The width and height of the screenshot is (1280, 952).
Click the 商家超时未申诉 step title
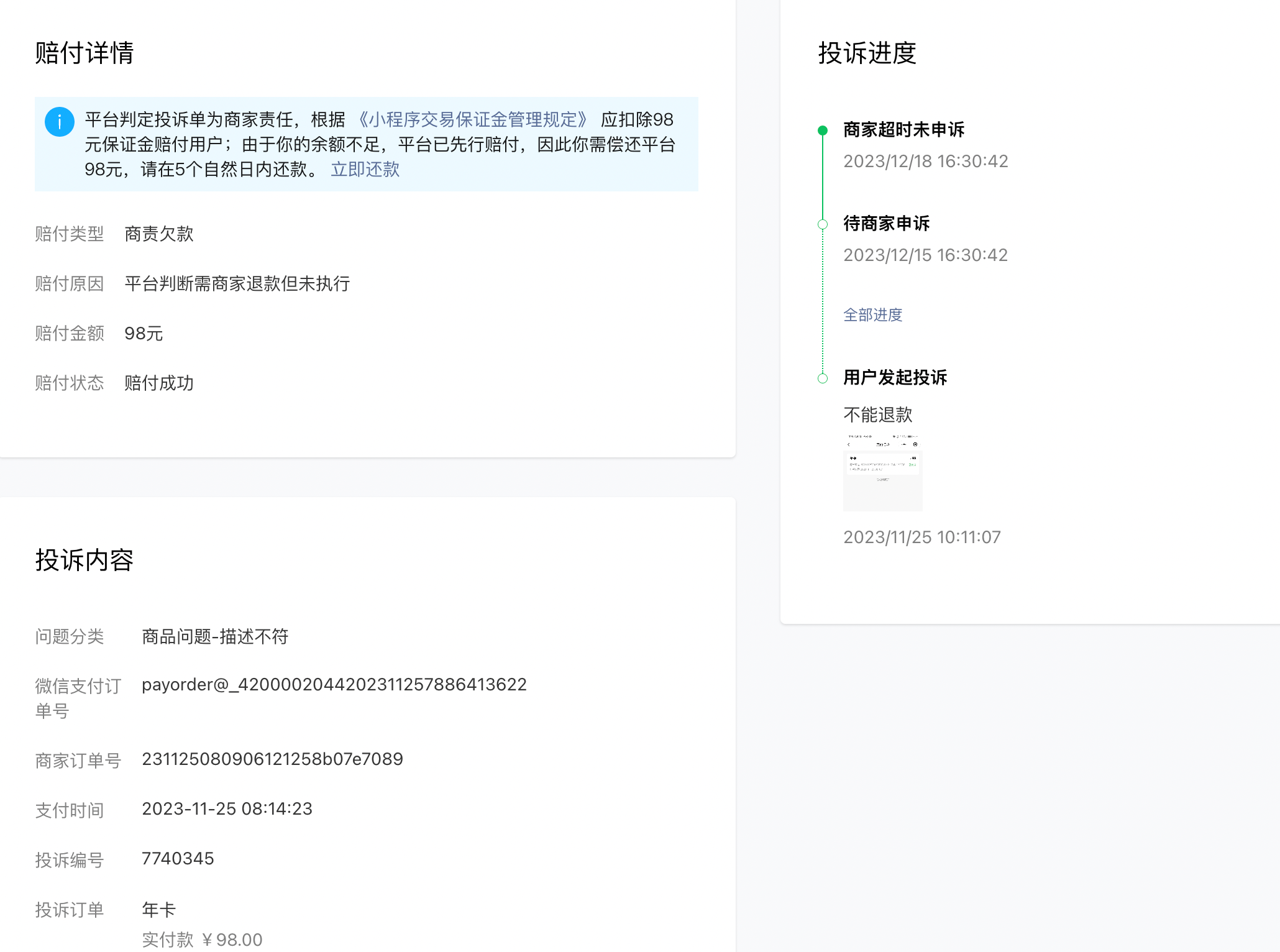903,130
